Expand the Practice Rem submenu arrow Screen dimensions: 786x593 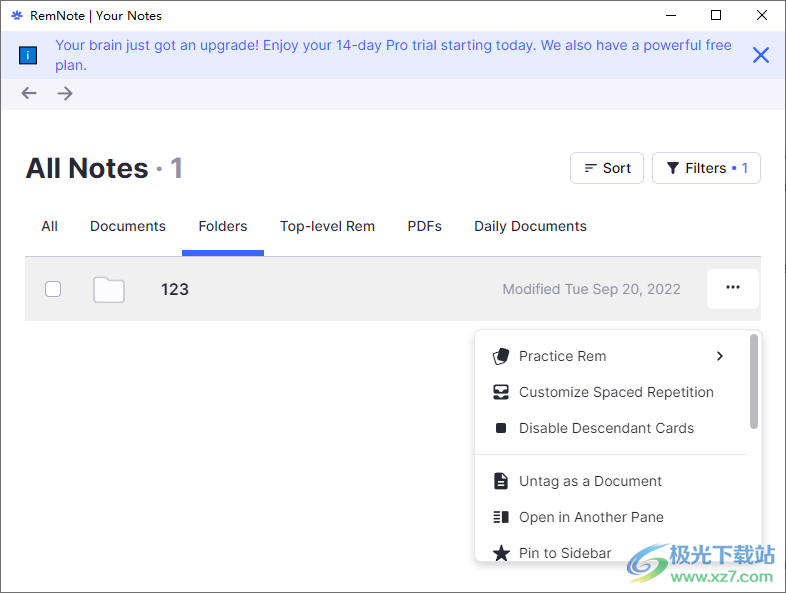pos(720,356)
